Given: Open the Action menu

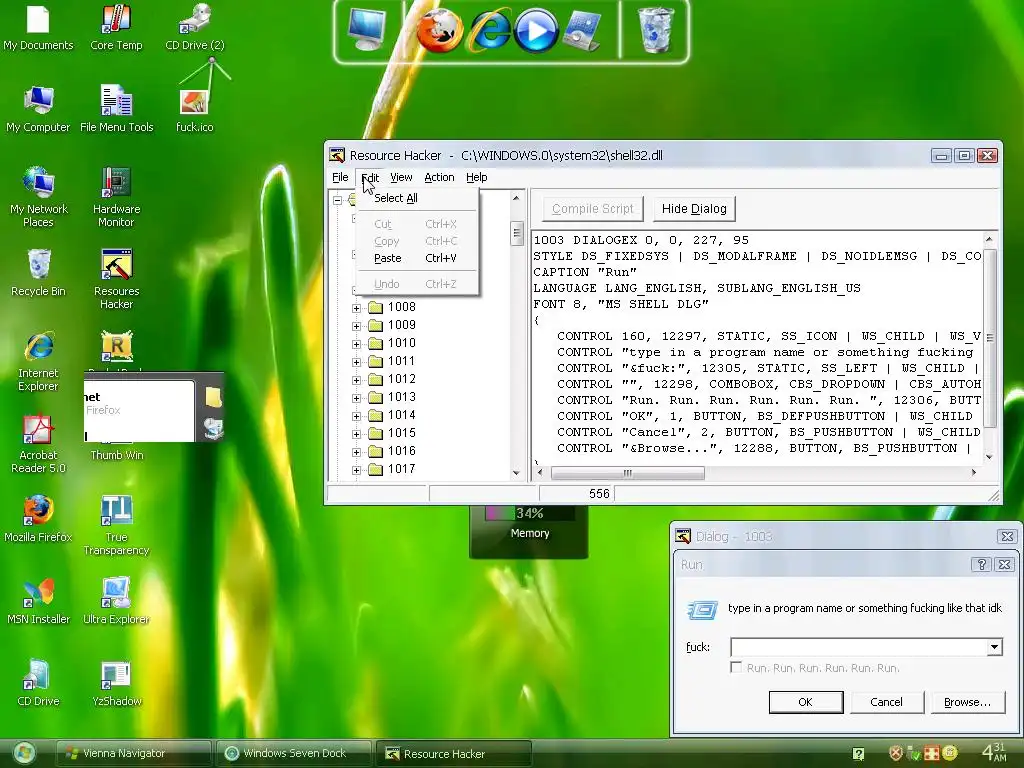Looking at the screenshot, I should 439,177.
